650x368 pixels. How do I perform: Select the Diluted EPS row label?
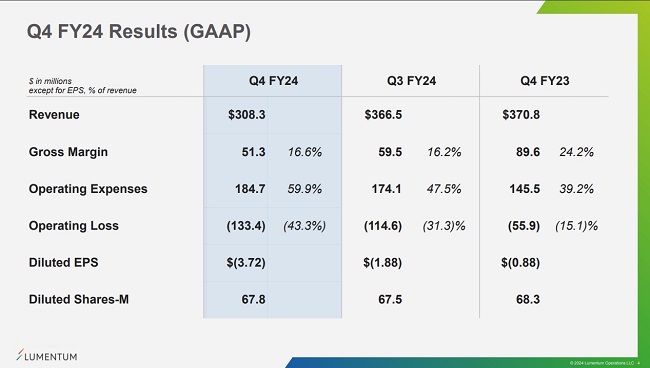(x=63, y=262)
